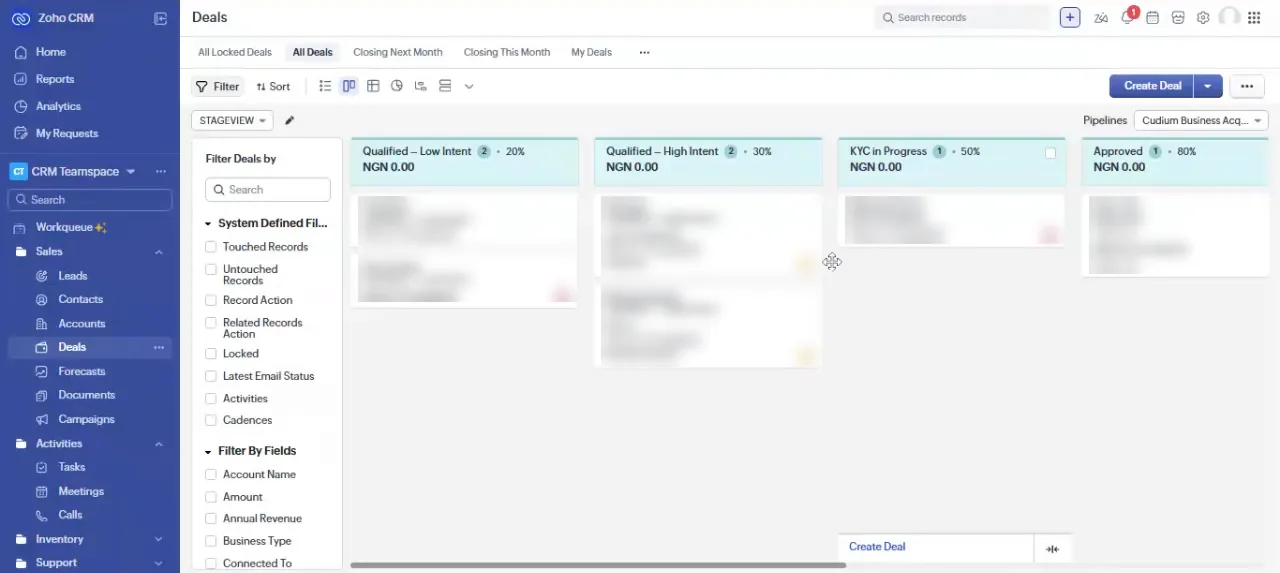Collapse the Filter By Fields section

pyautogui.click(x=208, y=452)
